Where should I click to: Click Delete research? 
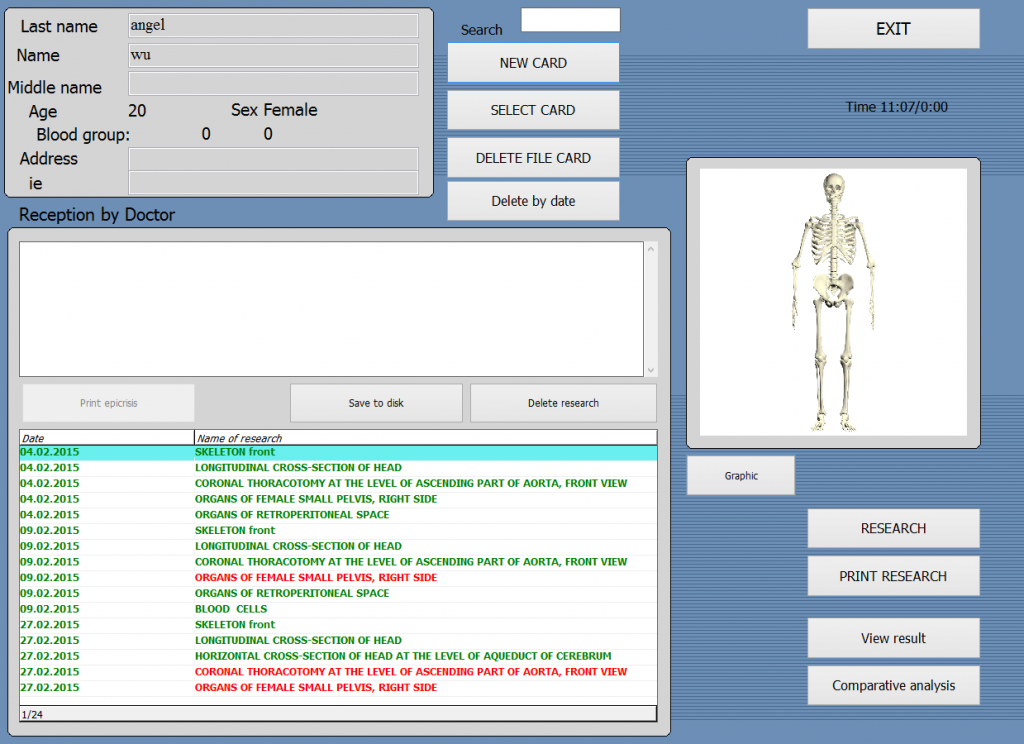[x=562, y=402]
